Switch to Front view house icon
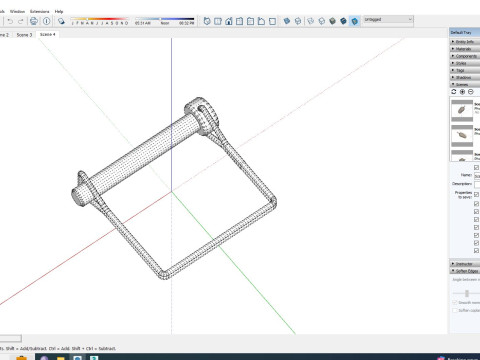Image resolution: width=480 pixels, height=360 pixels. pos(229,21)
